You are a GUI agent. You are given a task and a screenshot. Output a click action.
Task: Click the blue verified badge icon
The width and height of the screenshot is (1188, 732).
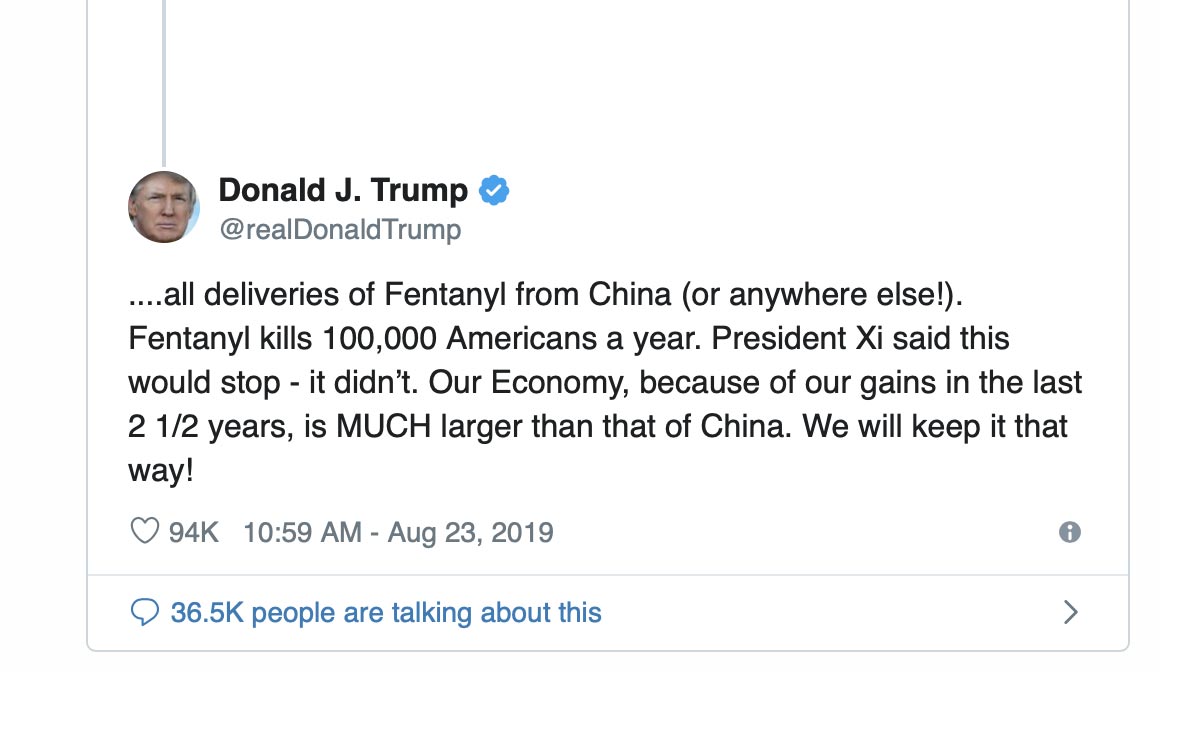[495, 189]
